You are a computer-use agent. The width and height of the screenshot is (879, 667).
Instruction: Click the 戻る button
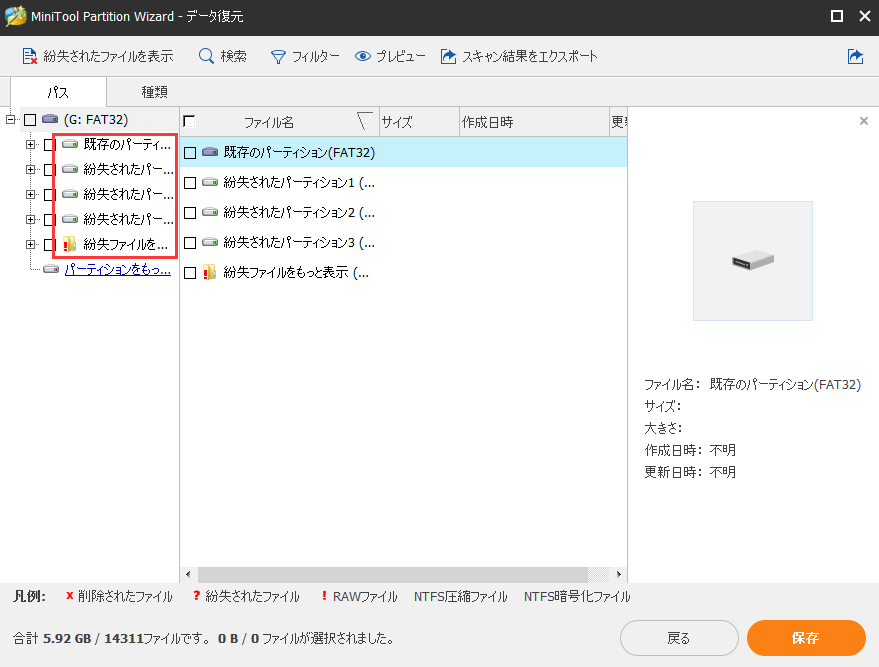click(679, 638)
